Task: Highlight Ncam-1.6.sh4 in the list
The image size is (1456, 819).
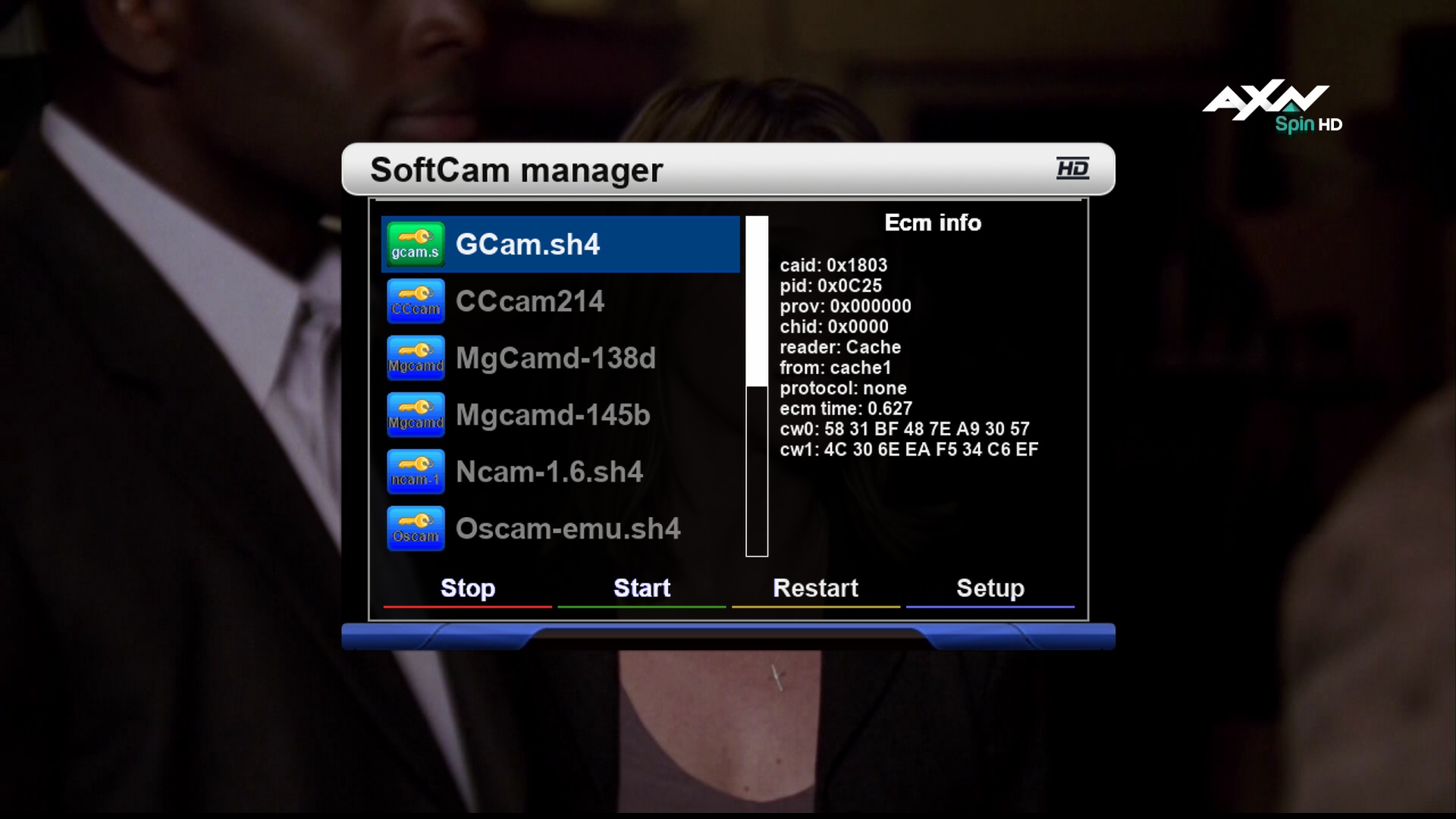Action: (560, 472)
